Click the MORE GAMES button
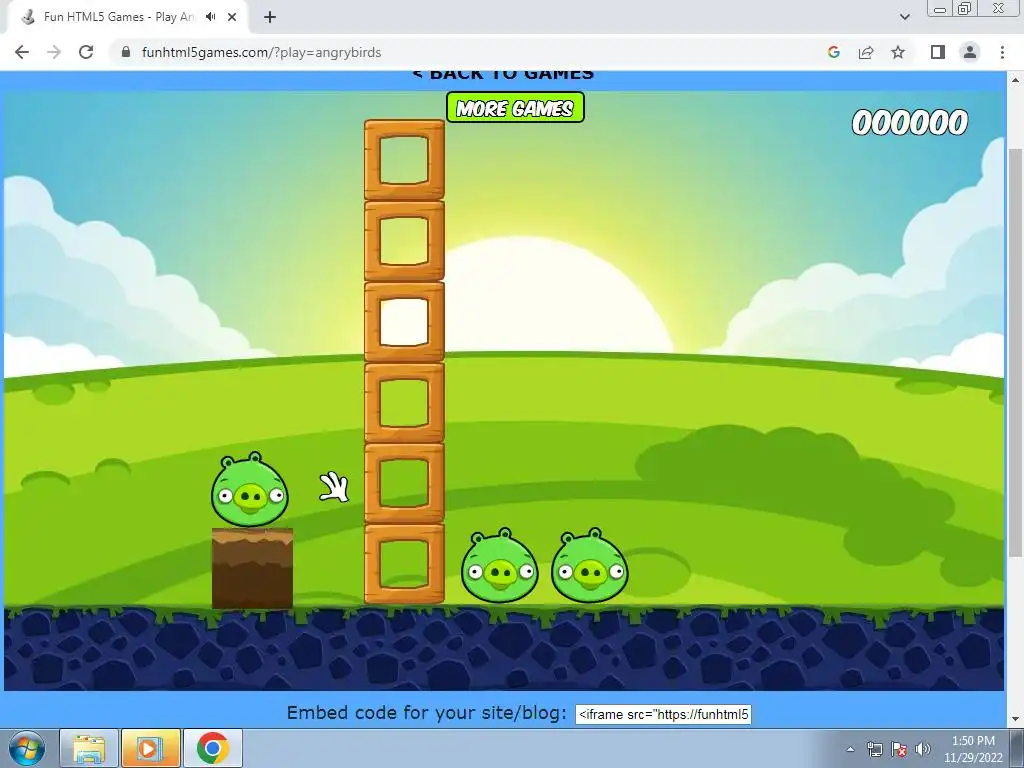Viewport: 1024px width, 768px height. 515,108
